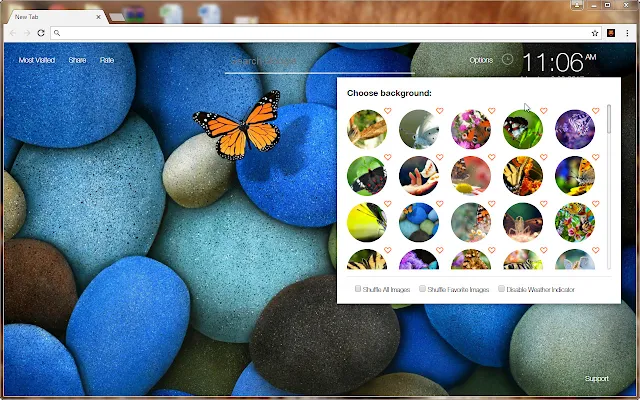Click the clock icon next to Options

pos(507,60)
